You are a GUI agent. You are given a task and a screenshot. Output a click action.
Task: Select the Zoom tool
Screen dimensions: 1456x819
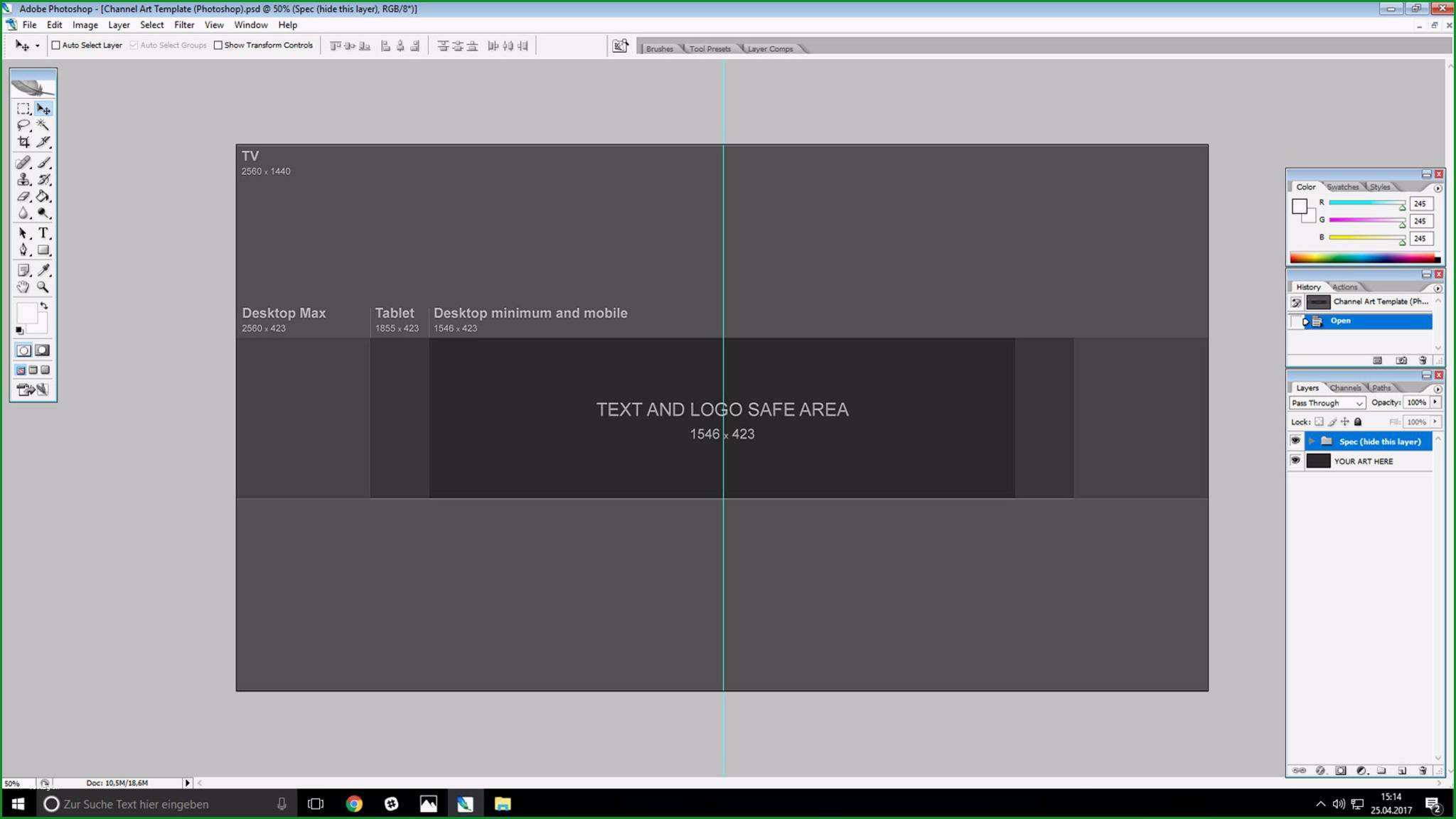43,288
